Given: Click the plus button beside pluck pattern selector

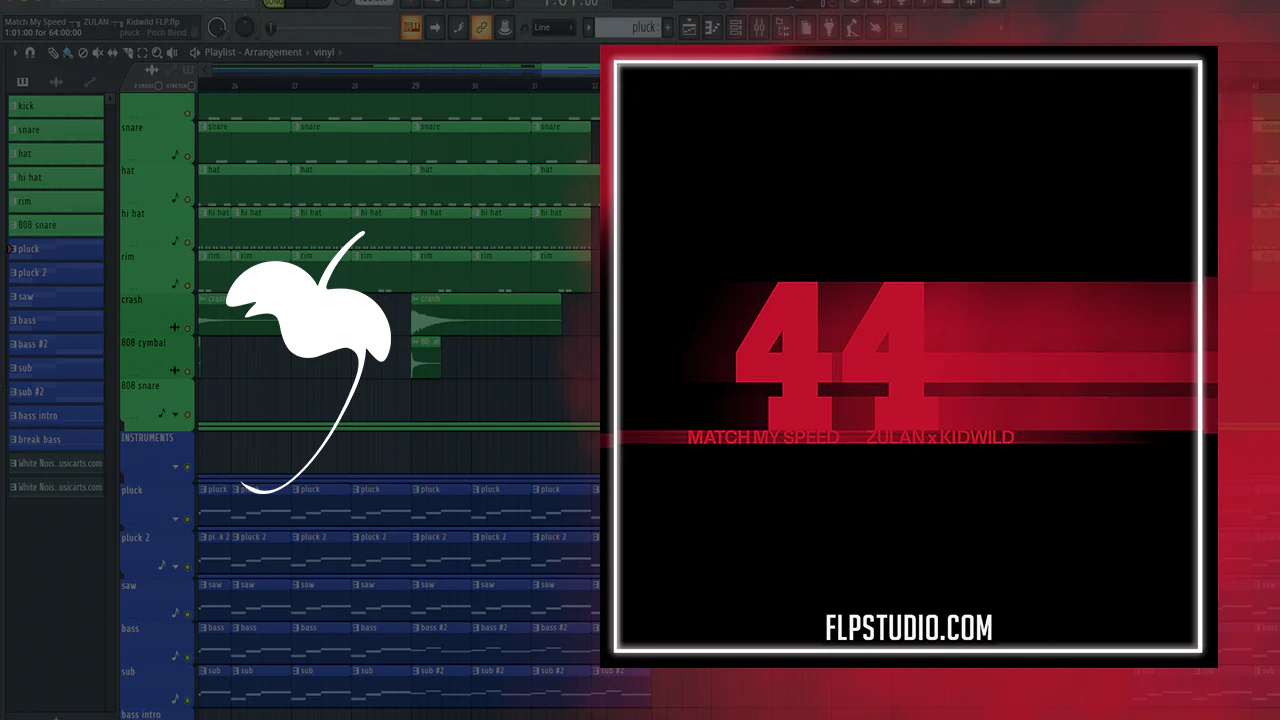Looking at the screenshot, I should click(x=667, y=28).
